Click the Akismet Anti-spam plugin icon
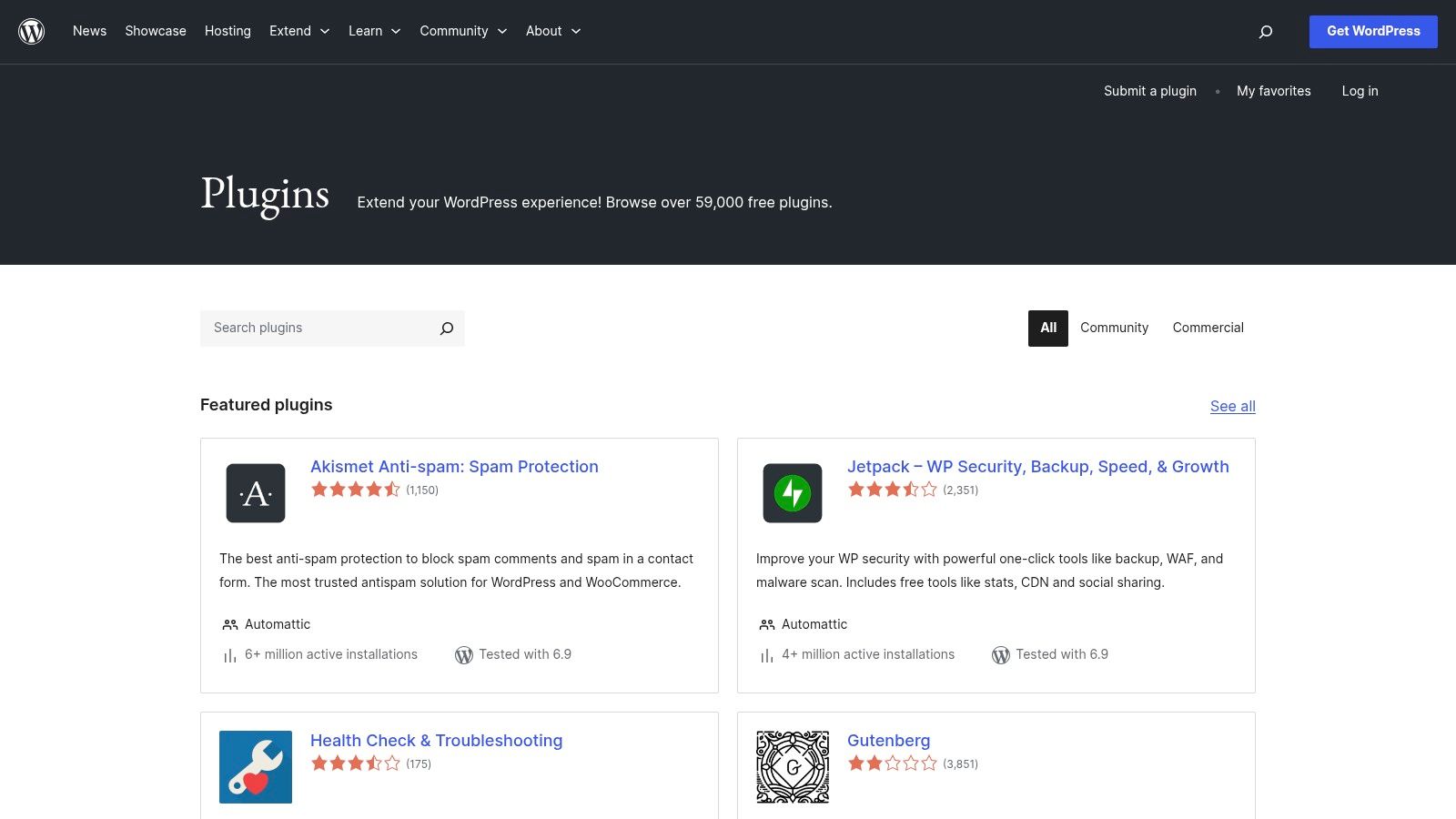 click(x=255, y=494)
